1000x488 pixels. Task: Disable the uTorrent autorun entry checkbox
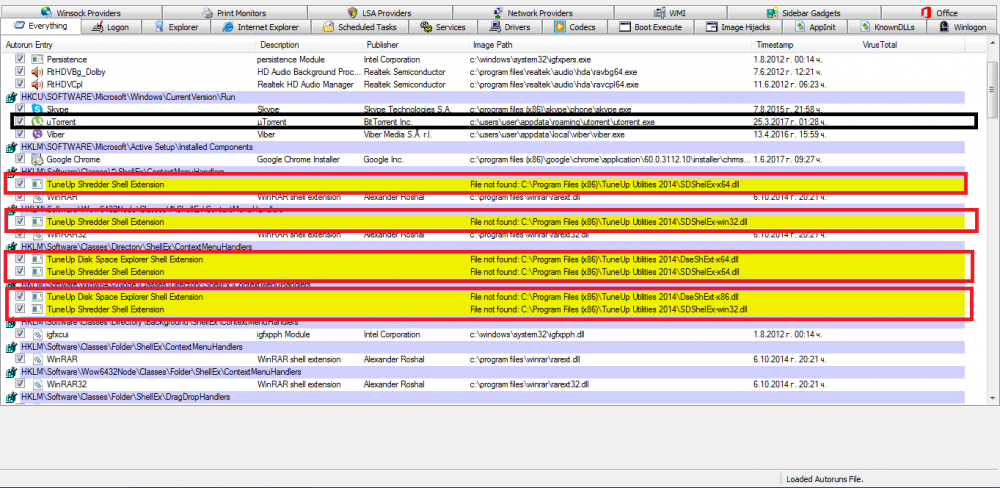pyautogui.click(x=20, y=121)
